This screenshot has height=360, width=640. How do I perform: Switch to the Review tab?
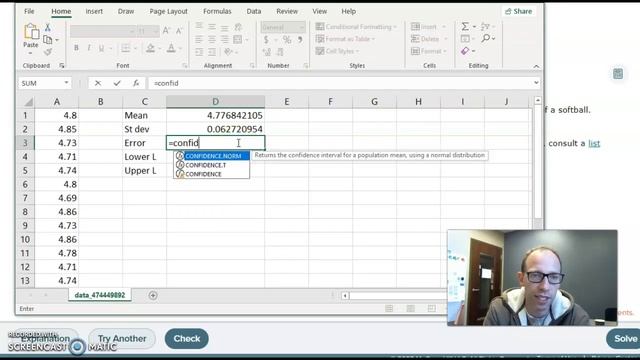(x=287, y=11)
